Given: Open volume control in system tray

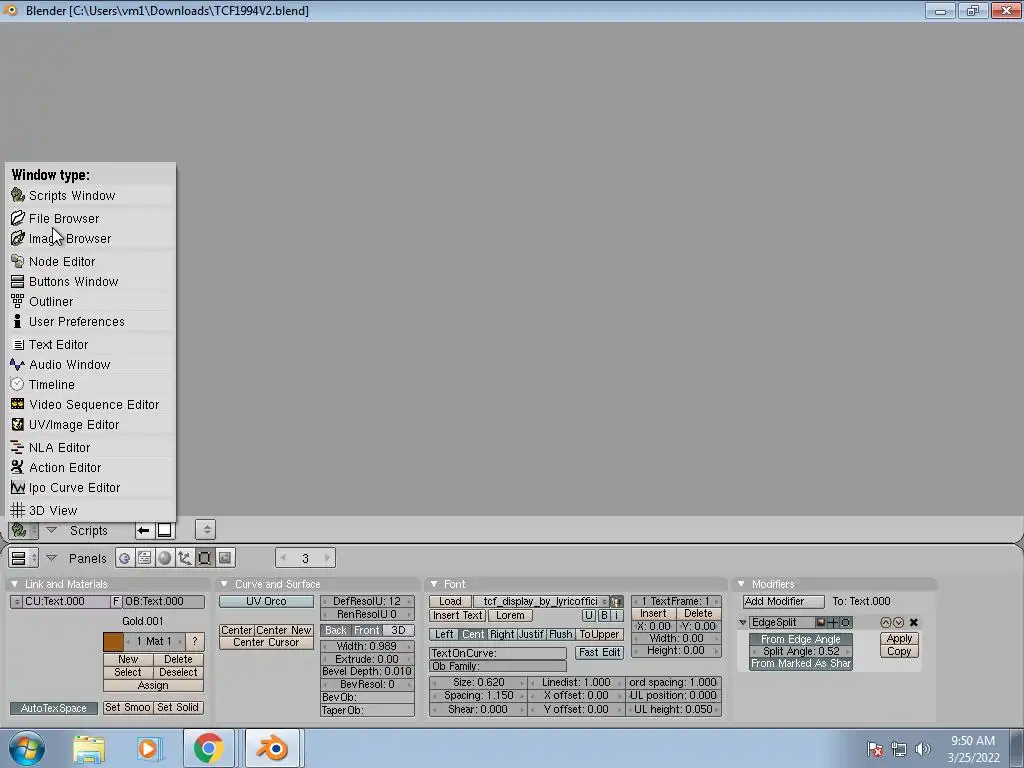Looking at the screenshot, I should point(923,749).
